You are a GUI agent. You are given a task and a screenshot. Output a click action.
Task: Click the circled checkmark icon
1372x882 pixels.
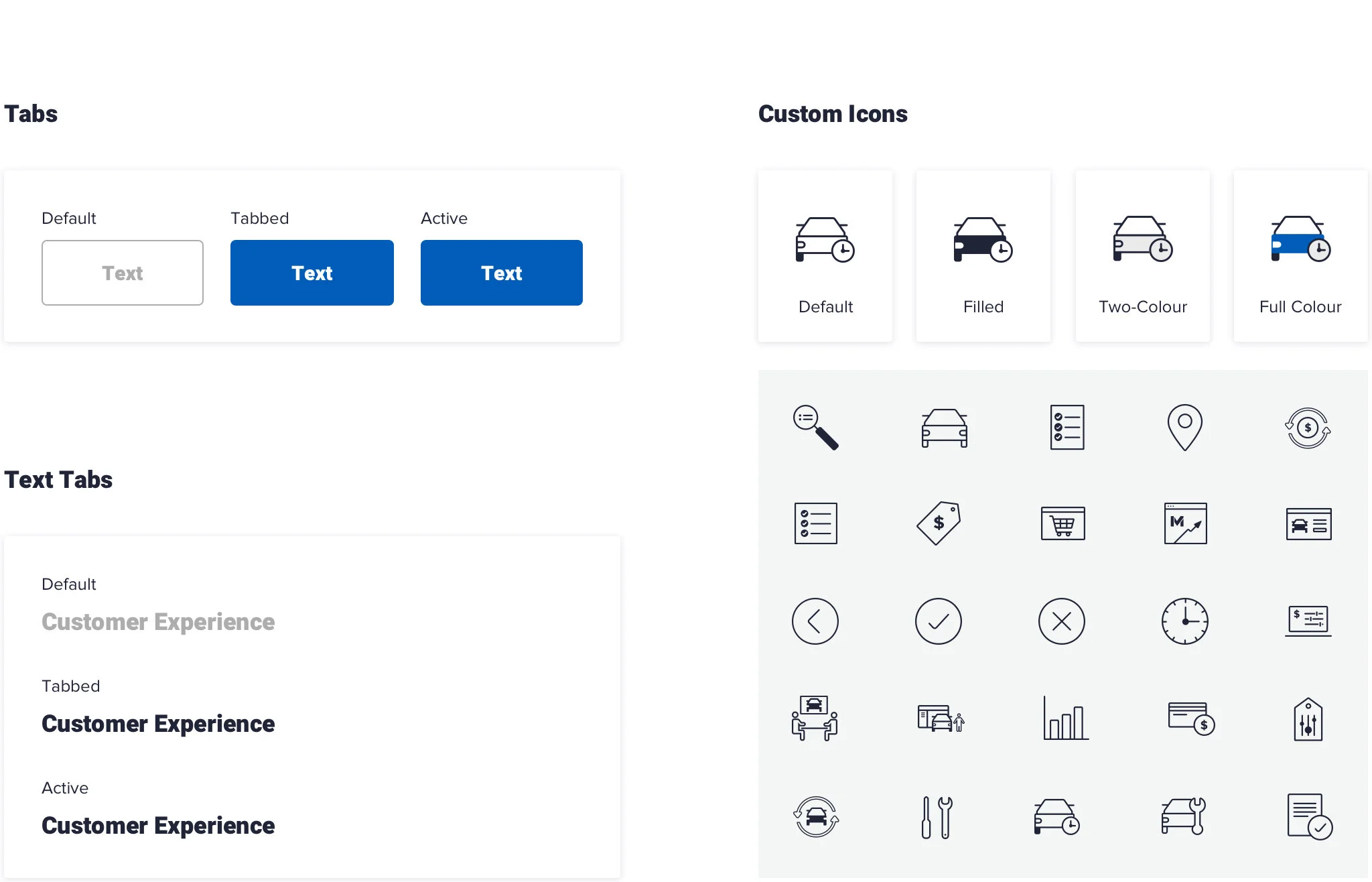pyautogui.click(x=938, y=621)
